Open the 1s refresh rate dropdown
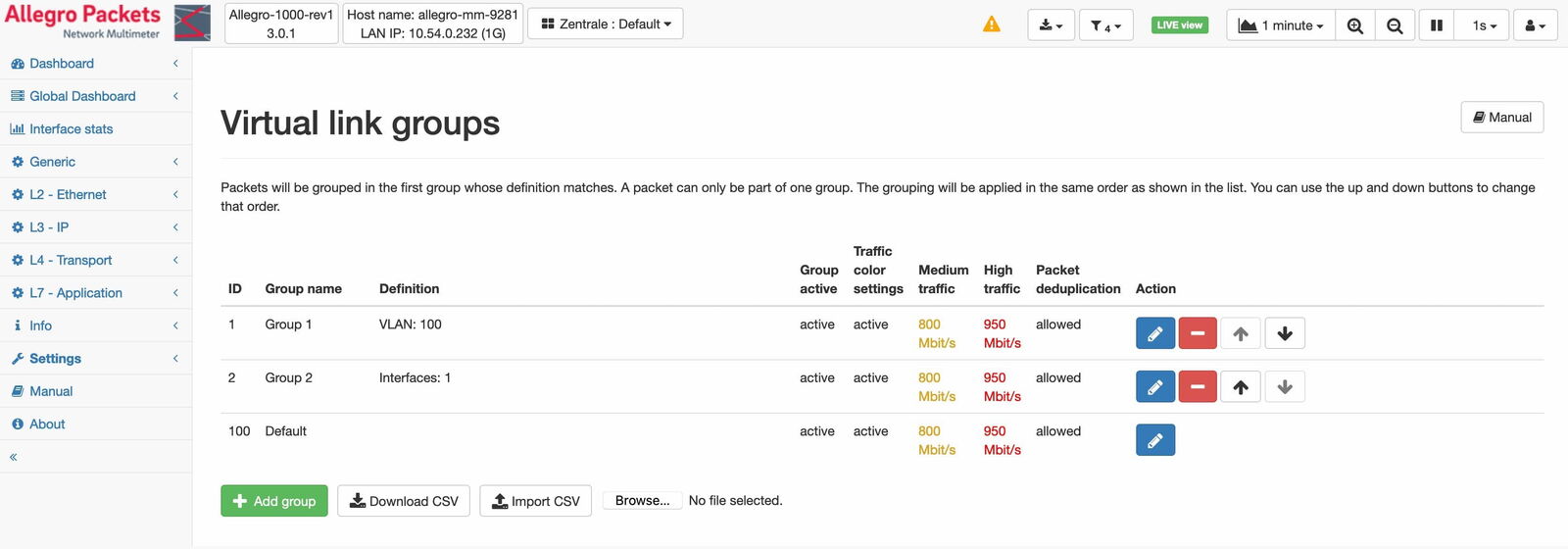1568x549 pixels. coord(1484,25)
